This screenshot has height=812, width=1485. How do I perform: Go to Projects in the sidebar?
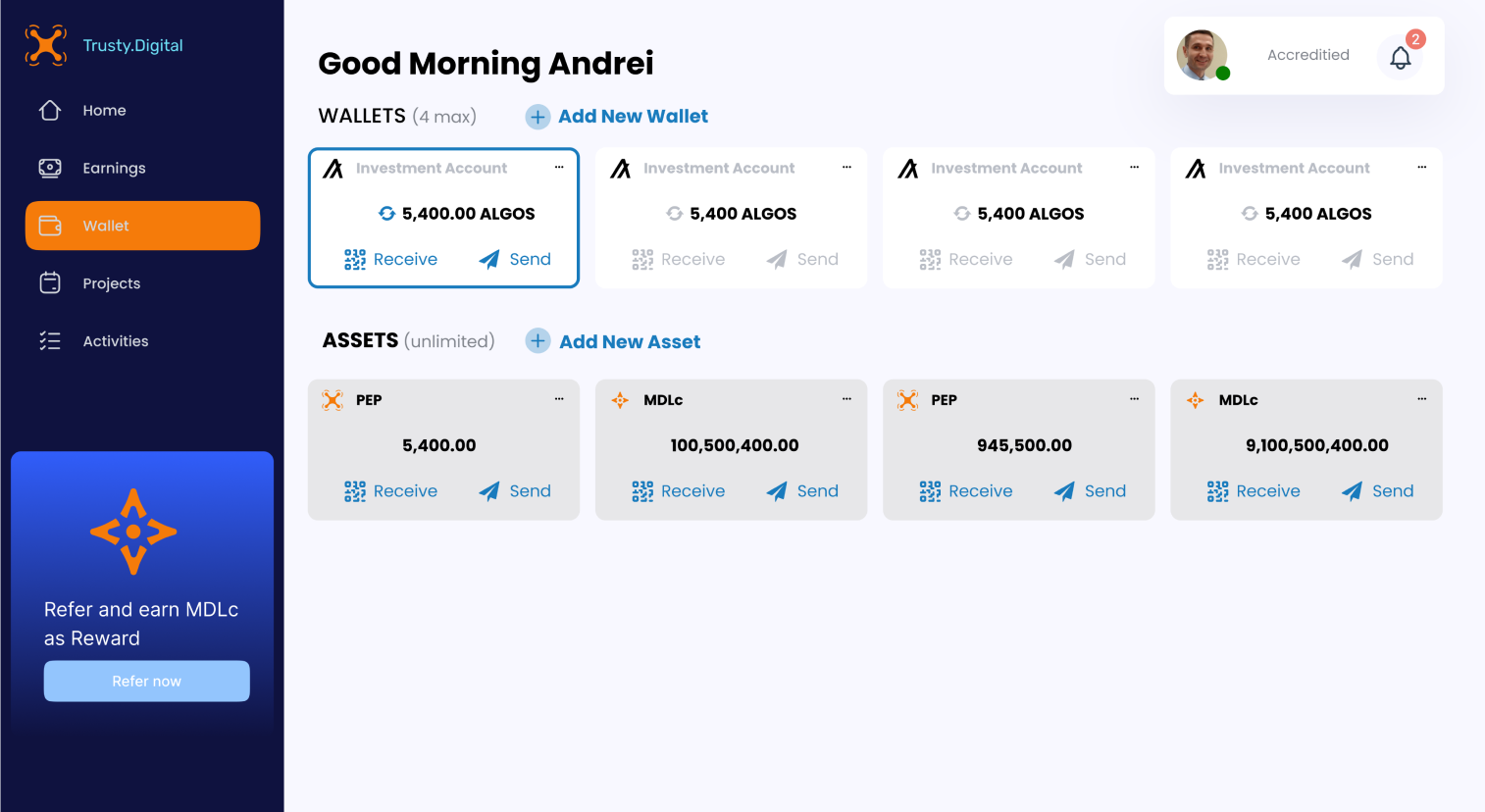111,283
